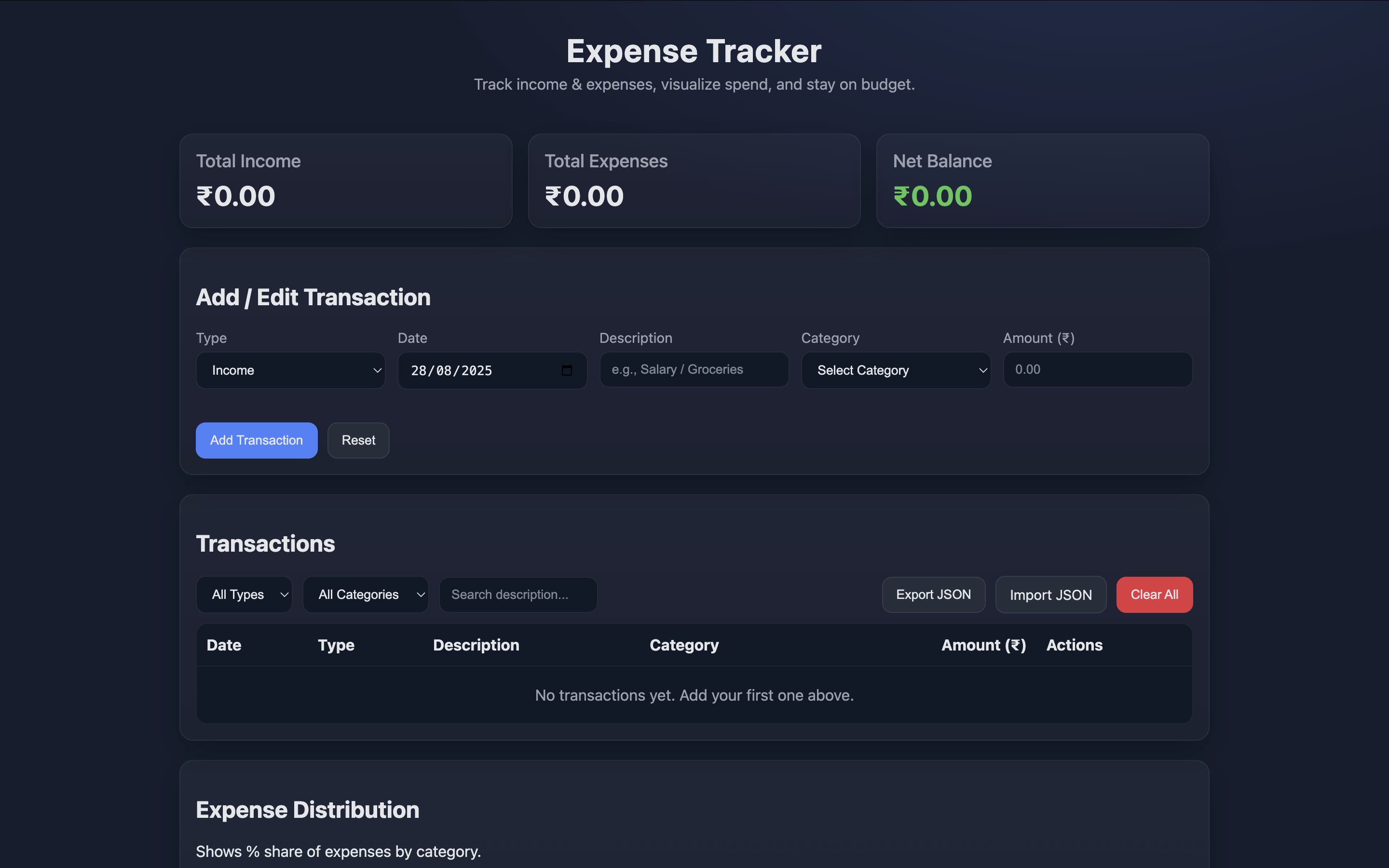Click the Expense Tracker page title
This screenshot has height=868, width=1389.
pyautogui.click(x=694, y=51)
